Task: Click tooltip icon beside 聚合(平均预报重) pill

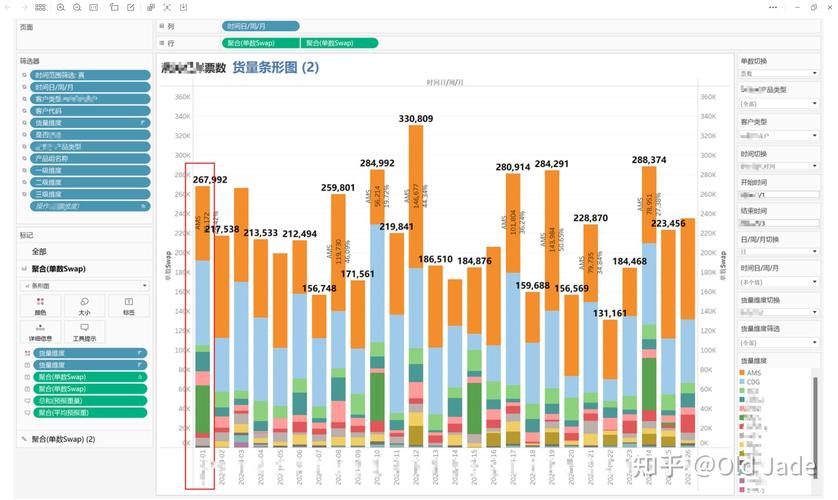Action: 27,412
